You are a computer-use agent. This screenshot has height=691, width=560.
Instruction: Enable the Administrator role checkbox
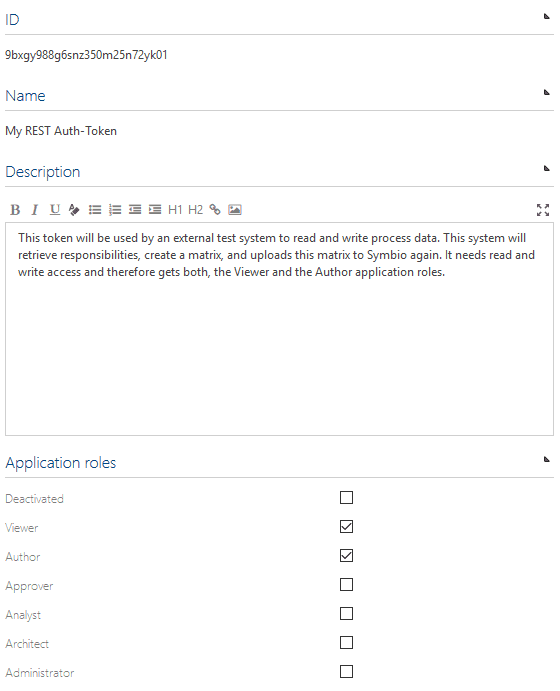tap(346, 672)
